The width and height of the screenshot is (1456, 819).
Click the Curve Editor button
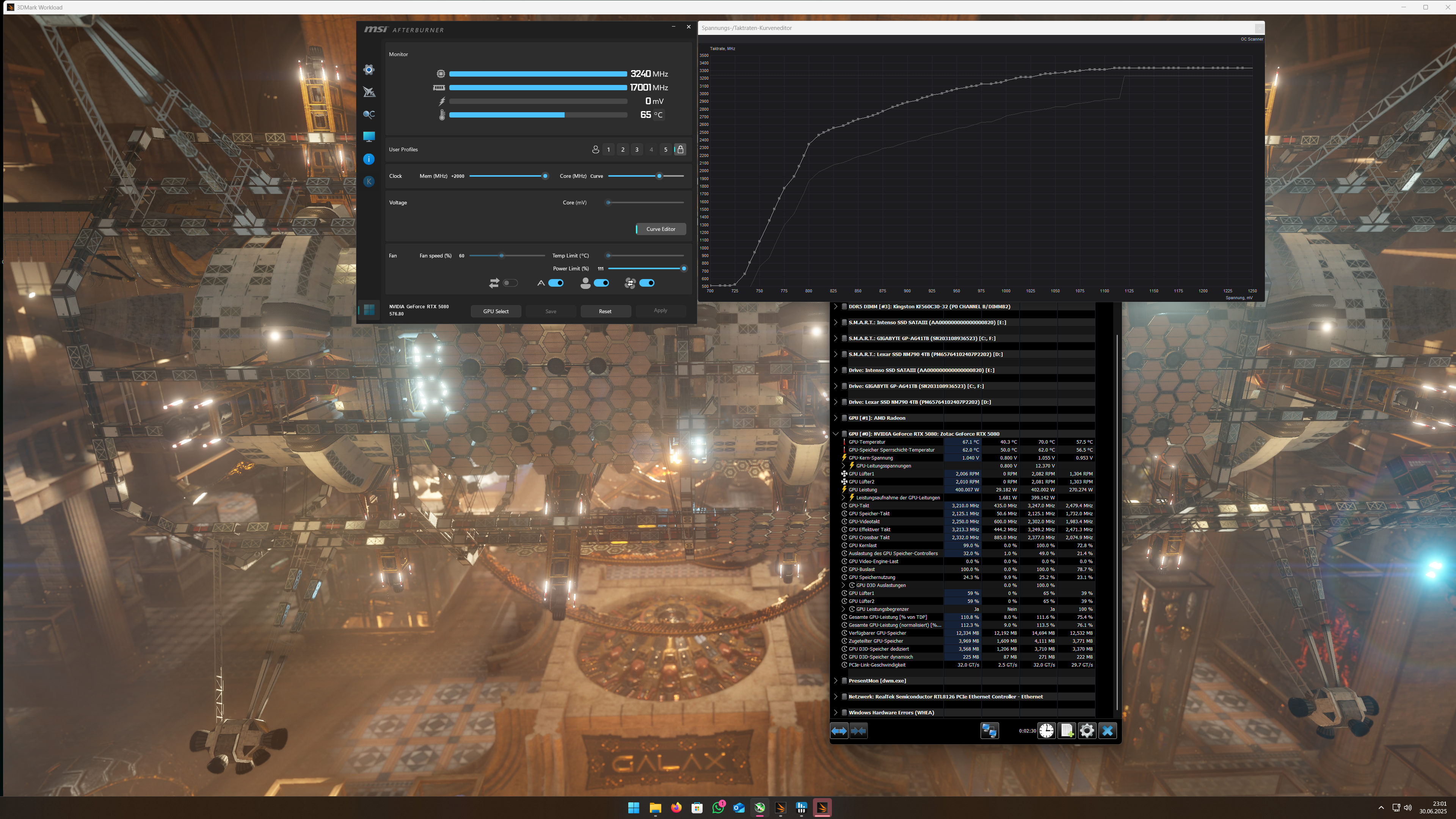(661, 229)
